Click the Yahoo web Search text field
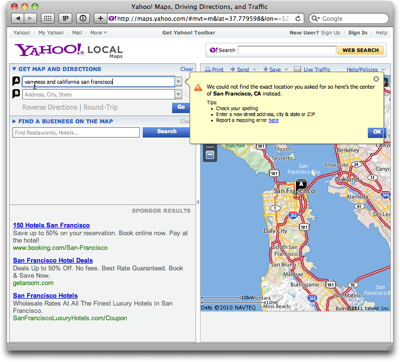Screen dimensions: 400x362 [287, 50]
